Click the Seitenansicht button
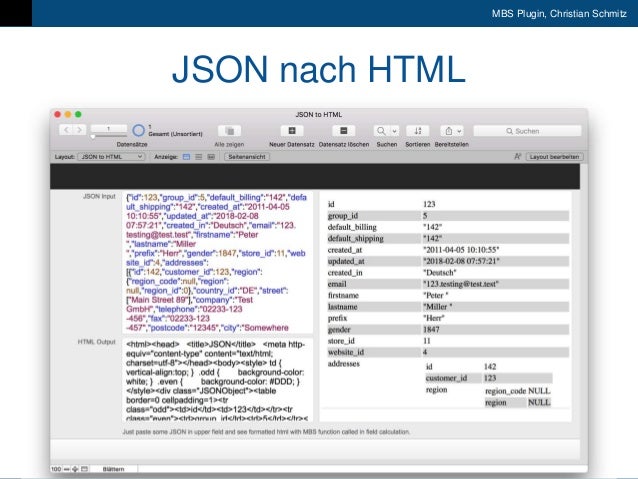Image resolution: width=638 pixels, height=479 pixels. (247, 157)
